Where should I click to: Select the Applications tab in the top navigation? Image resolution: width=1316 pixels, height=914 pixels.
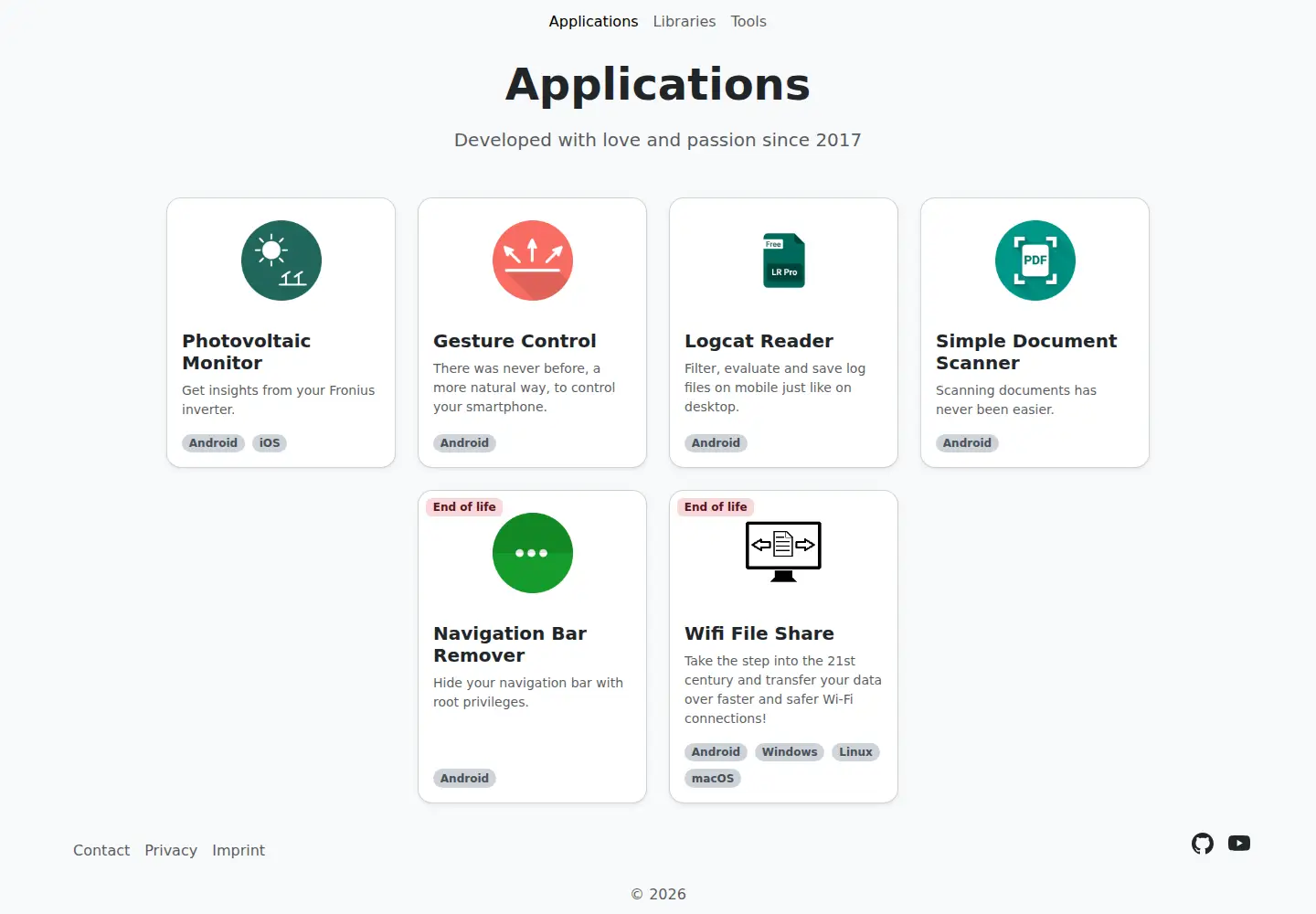(x=593, y=21)
